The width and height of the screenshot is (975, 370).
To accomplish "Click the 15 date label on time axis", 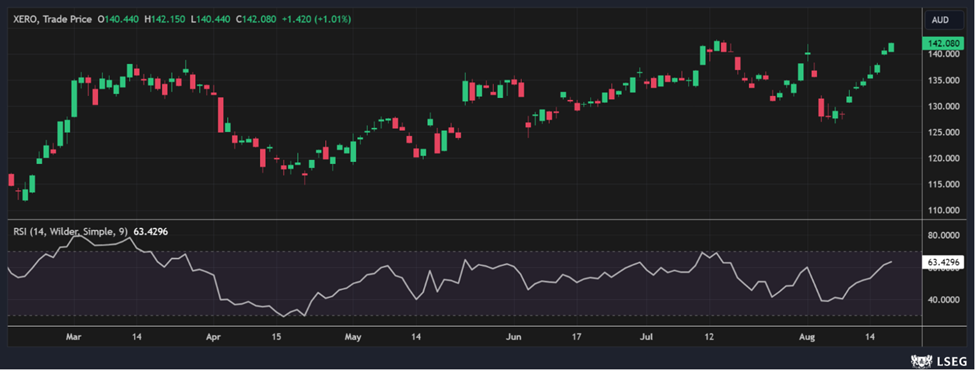I will [276, 337].
